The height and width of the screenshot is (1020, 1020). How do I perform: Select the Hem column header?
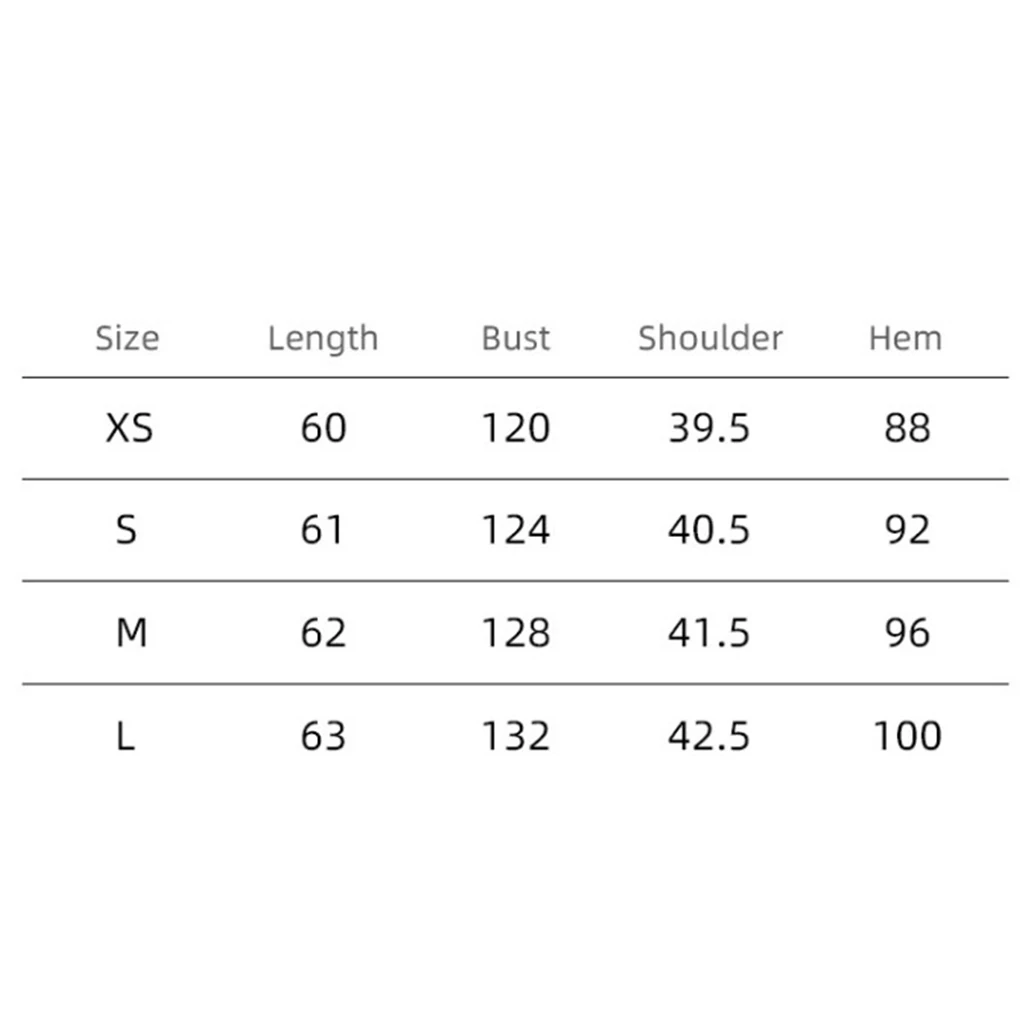click(905, 339)
